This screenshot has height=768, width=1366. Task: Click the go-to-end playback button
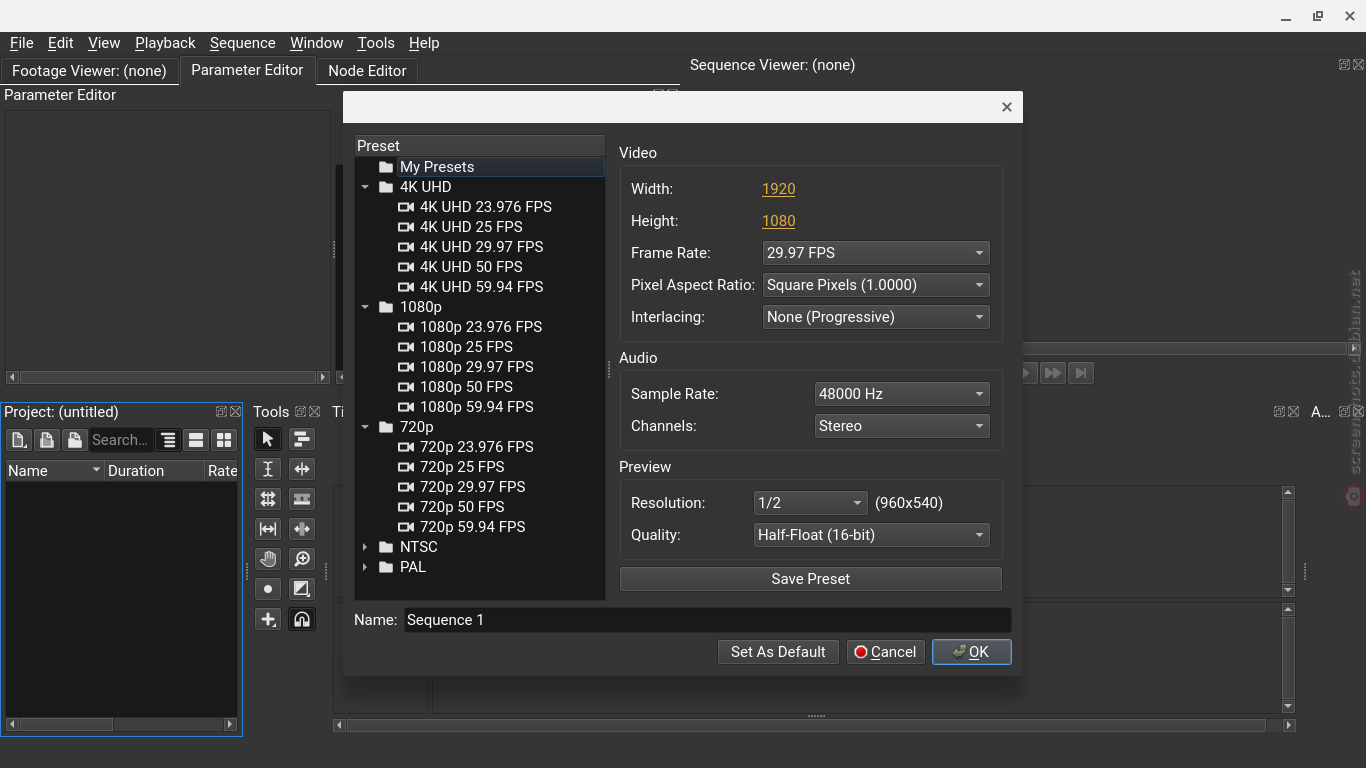tap(1081, 373)
